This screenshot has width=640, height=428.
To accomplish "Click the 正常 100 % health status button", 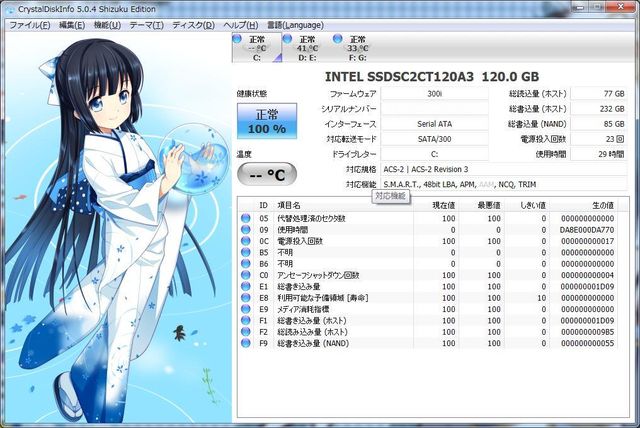I will (x=267, y=121).
